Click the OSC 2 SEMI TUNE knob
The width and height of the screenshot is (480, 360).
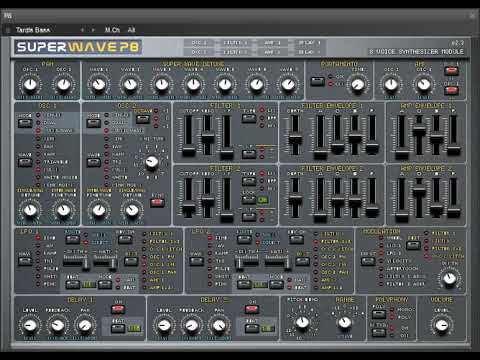point(152,162)
